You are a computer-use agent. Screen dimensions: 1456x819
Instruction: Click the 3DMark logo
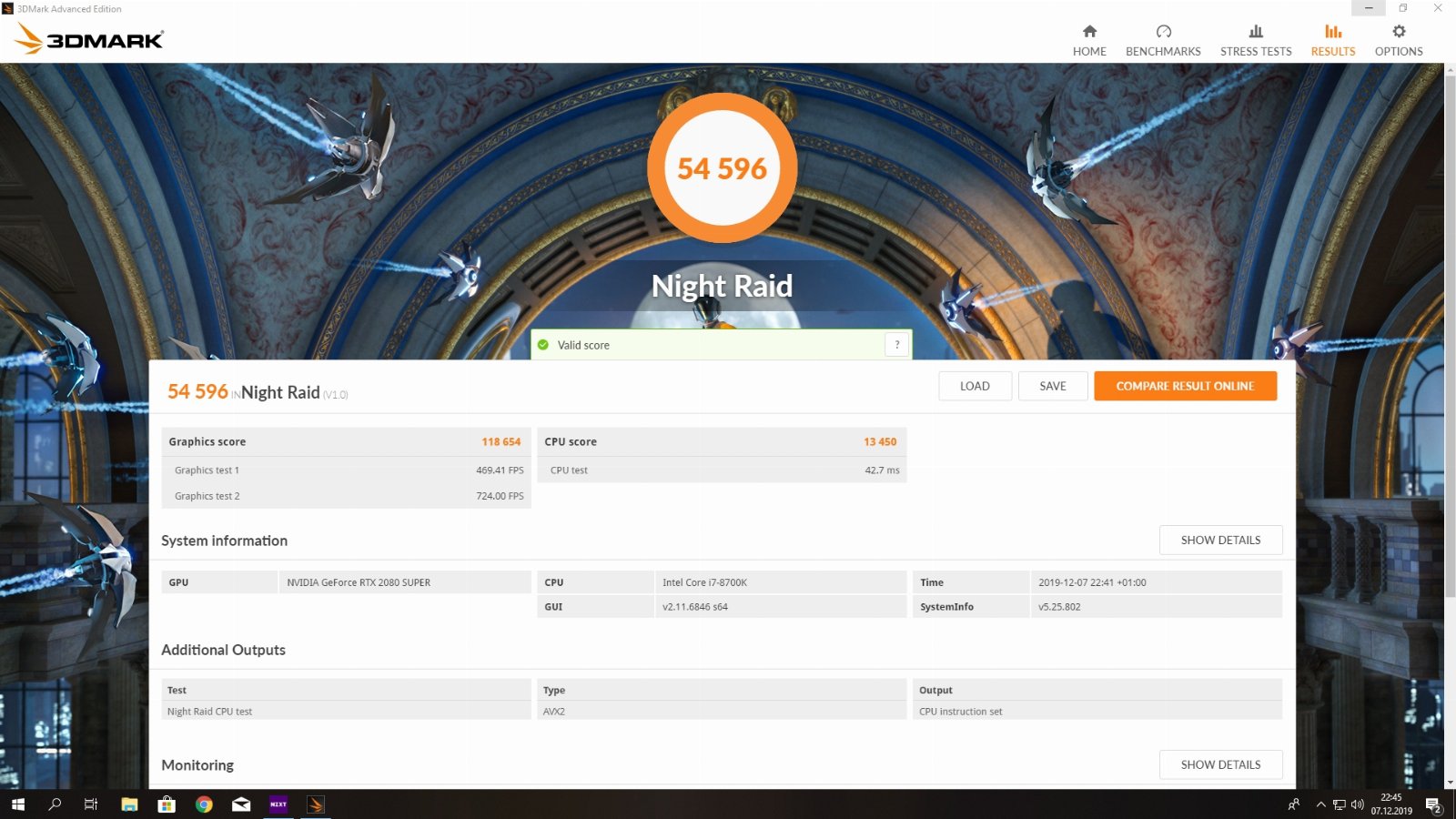pyautogui.click(x=89, y=38)
